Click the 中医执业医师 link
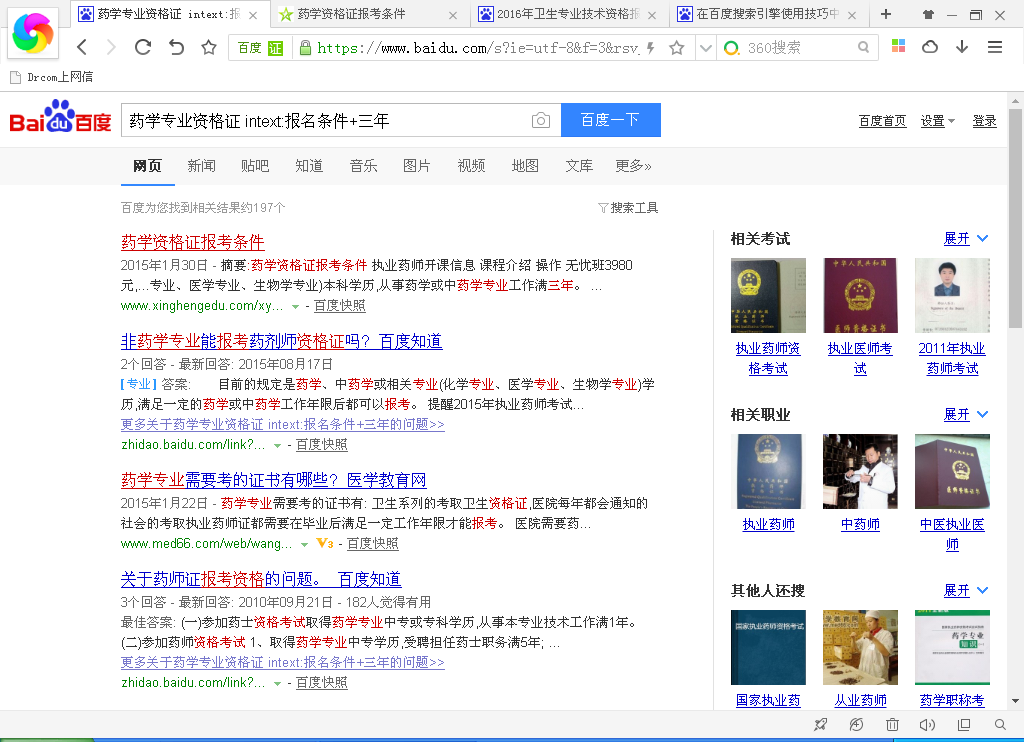 coord(952,534)
